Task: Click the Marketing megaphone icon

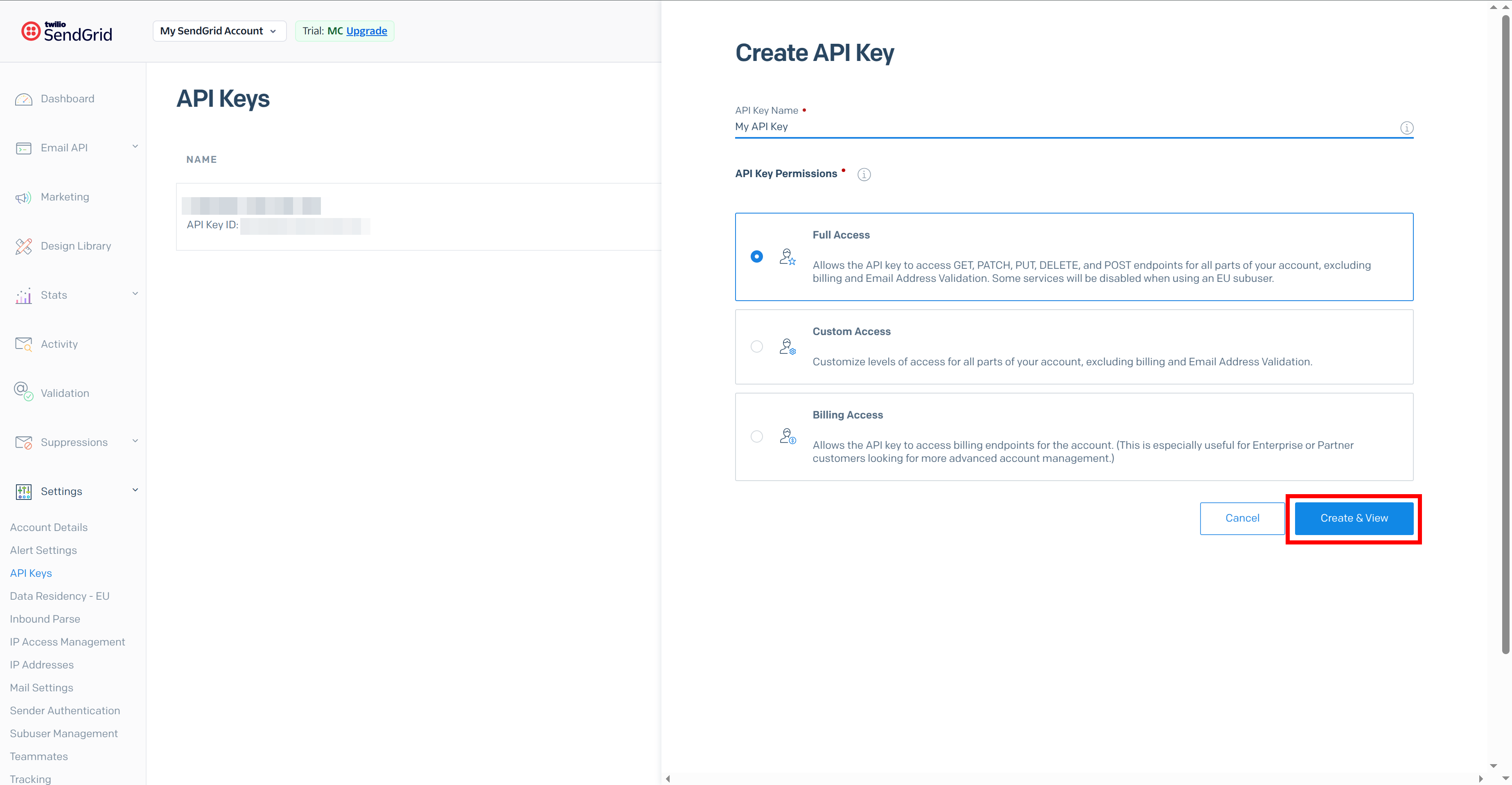Action: (x=23, y=198)
